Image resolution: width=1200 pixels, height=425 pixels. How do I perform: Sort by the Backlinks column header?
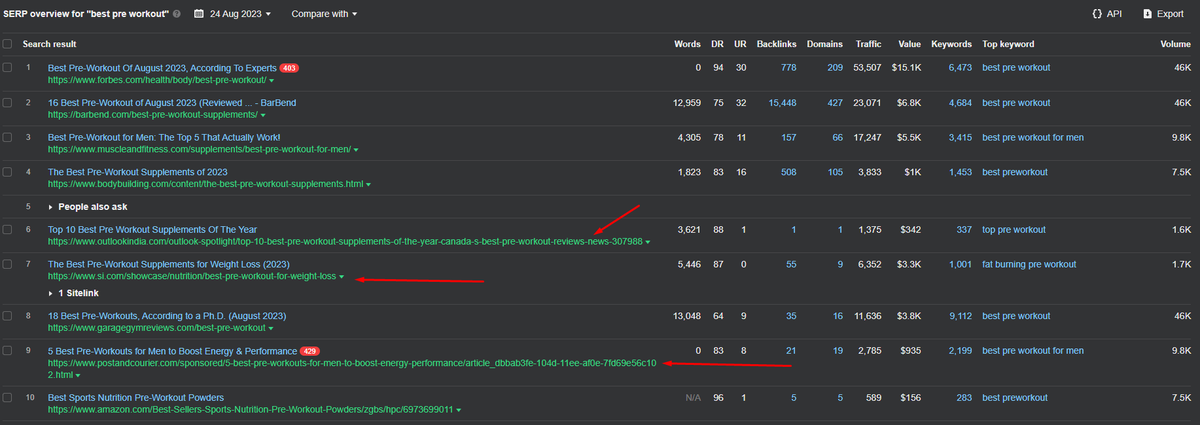point(776,44)
